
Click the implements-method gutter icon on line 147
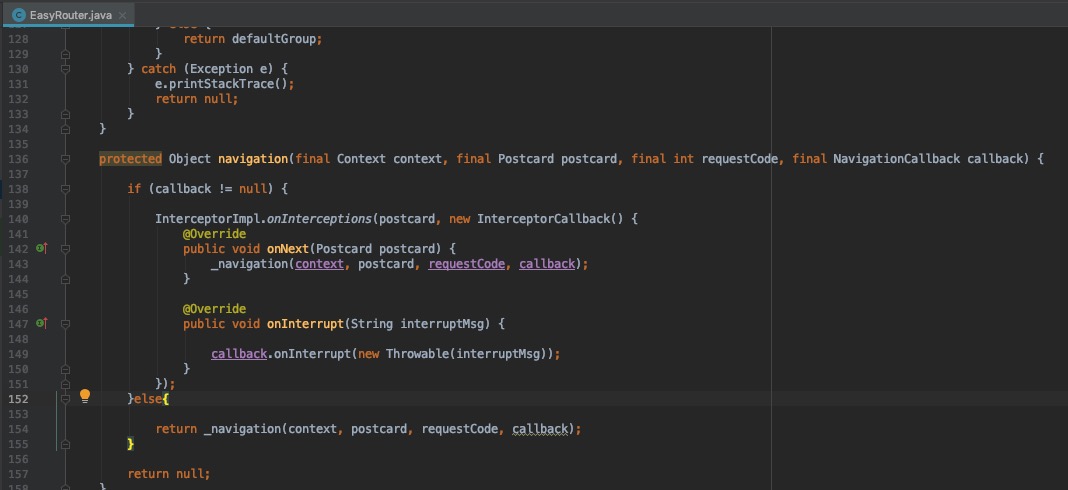click(42, 324)
